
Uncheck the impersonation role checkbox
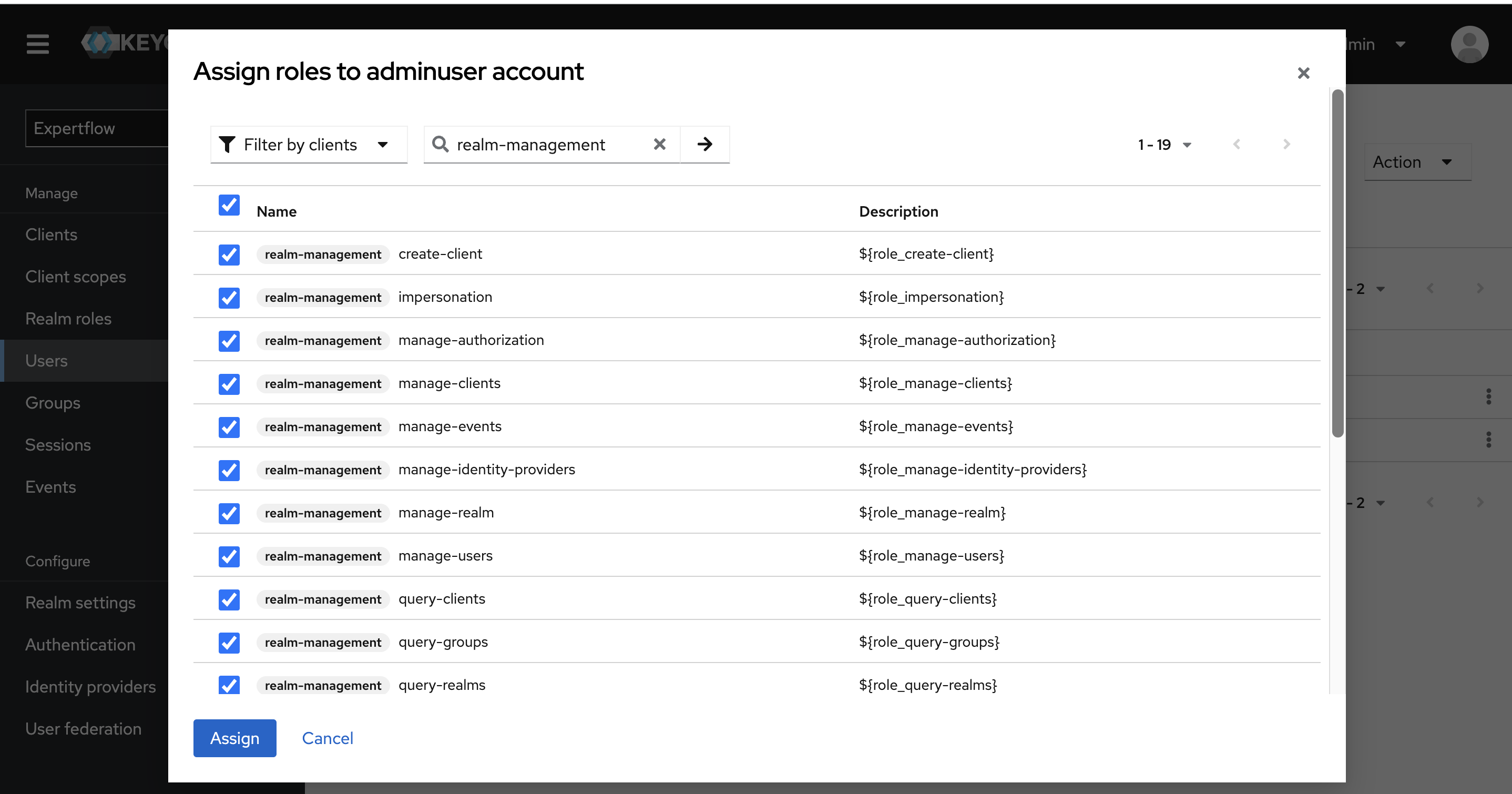point(229,298)
